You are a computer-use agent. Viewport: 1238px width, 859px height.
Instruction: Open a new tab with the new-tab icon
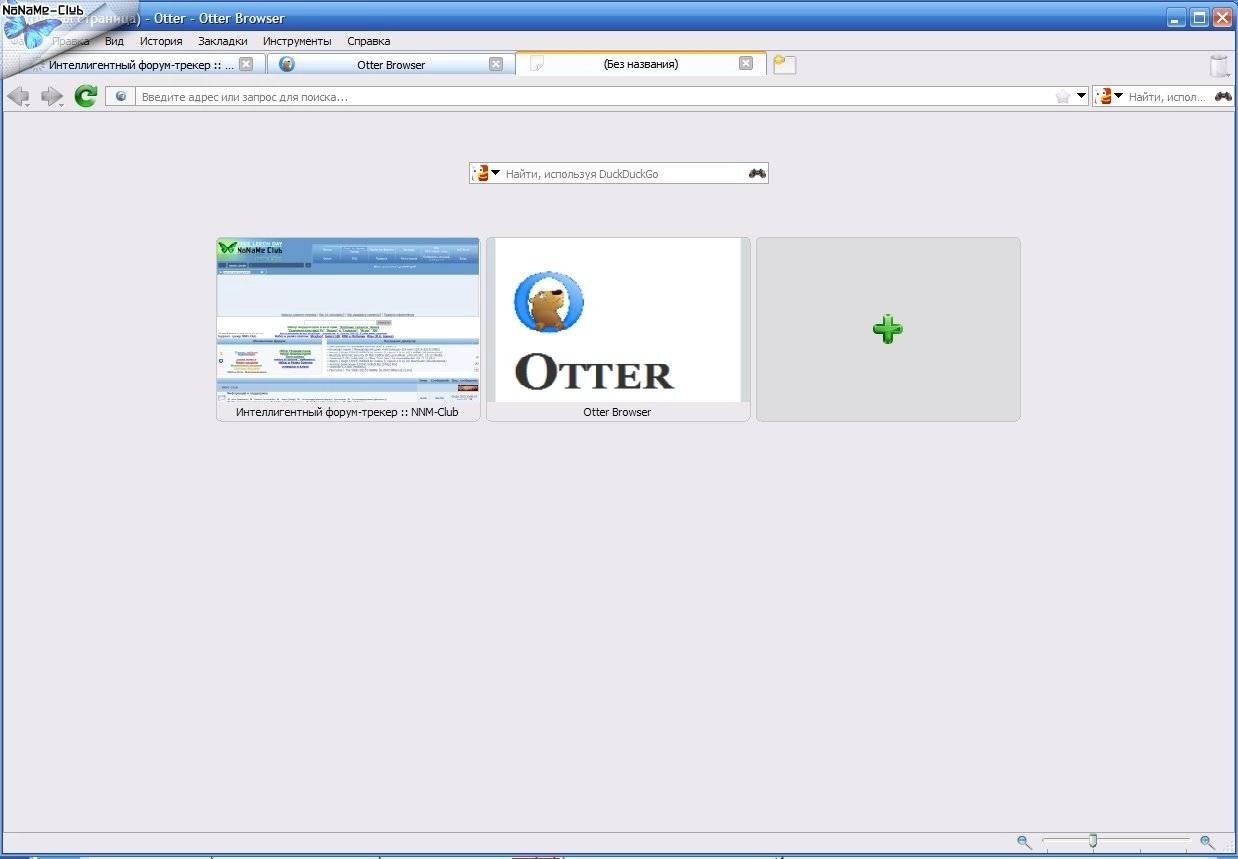785,64
